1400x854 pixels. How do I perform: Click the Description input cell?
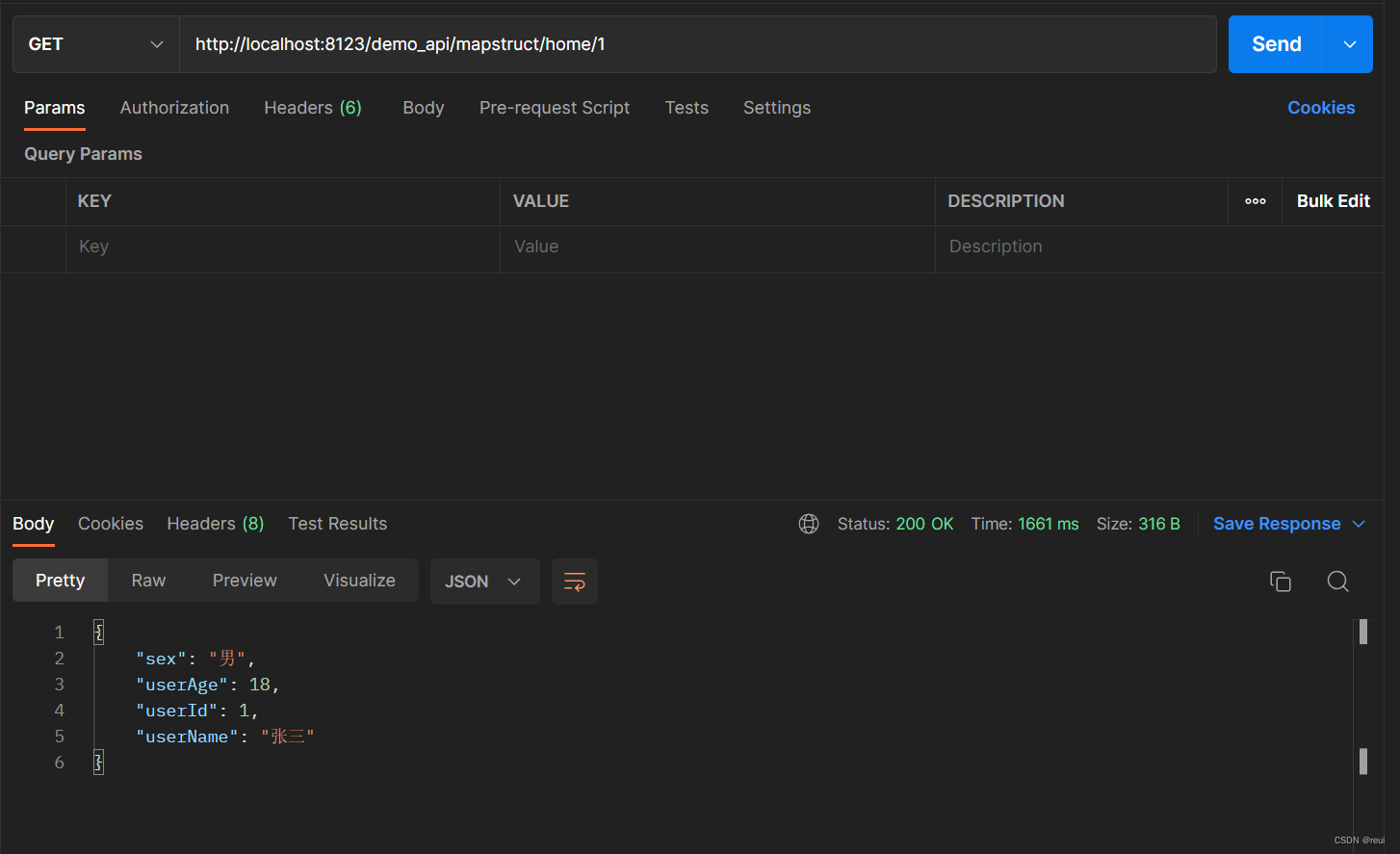[1159, 247]
